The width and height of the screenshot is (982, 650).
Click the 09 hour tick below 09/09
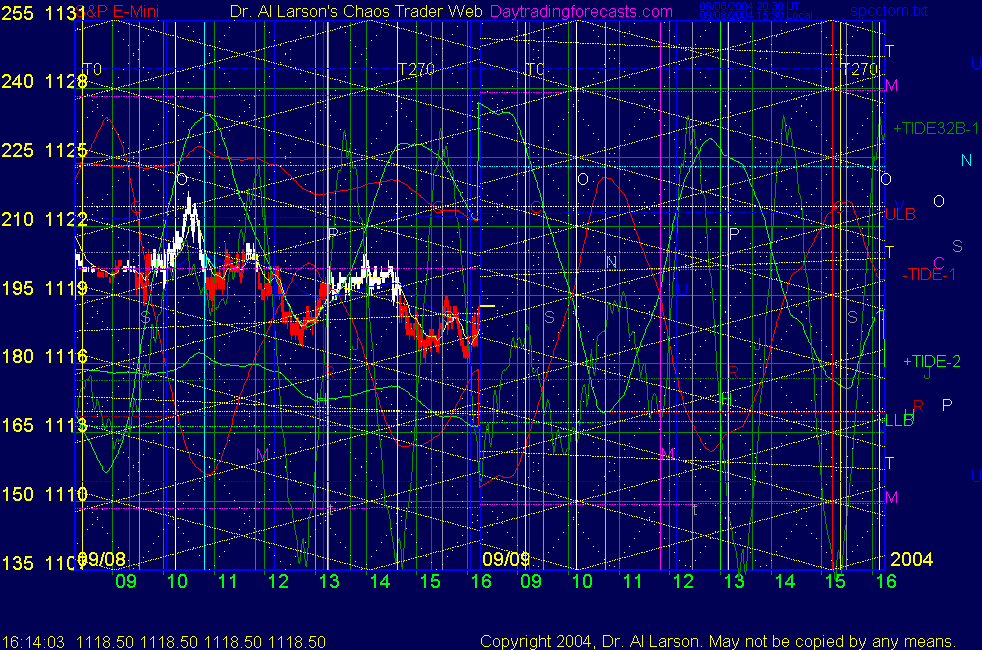tap(531, 581)
